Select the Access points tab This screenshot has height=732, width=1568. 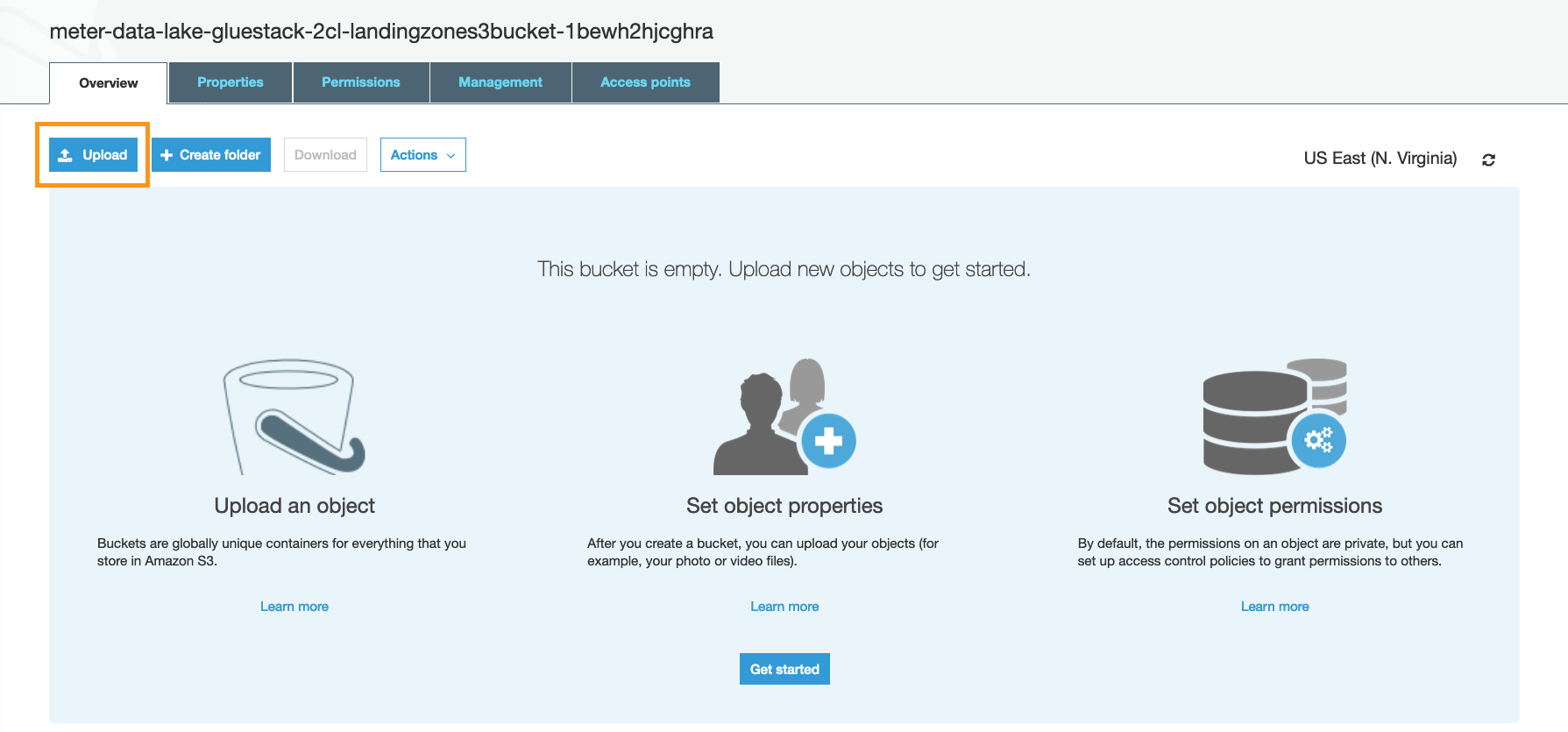646,82
